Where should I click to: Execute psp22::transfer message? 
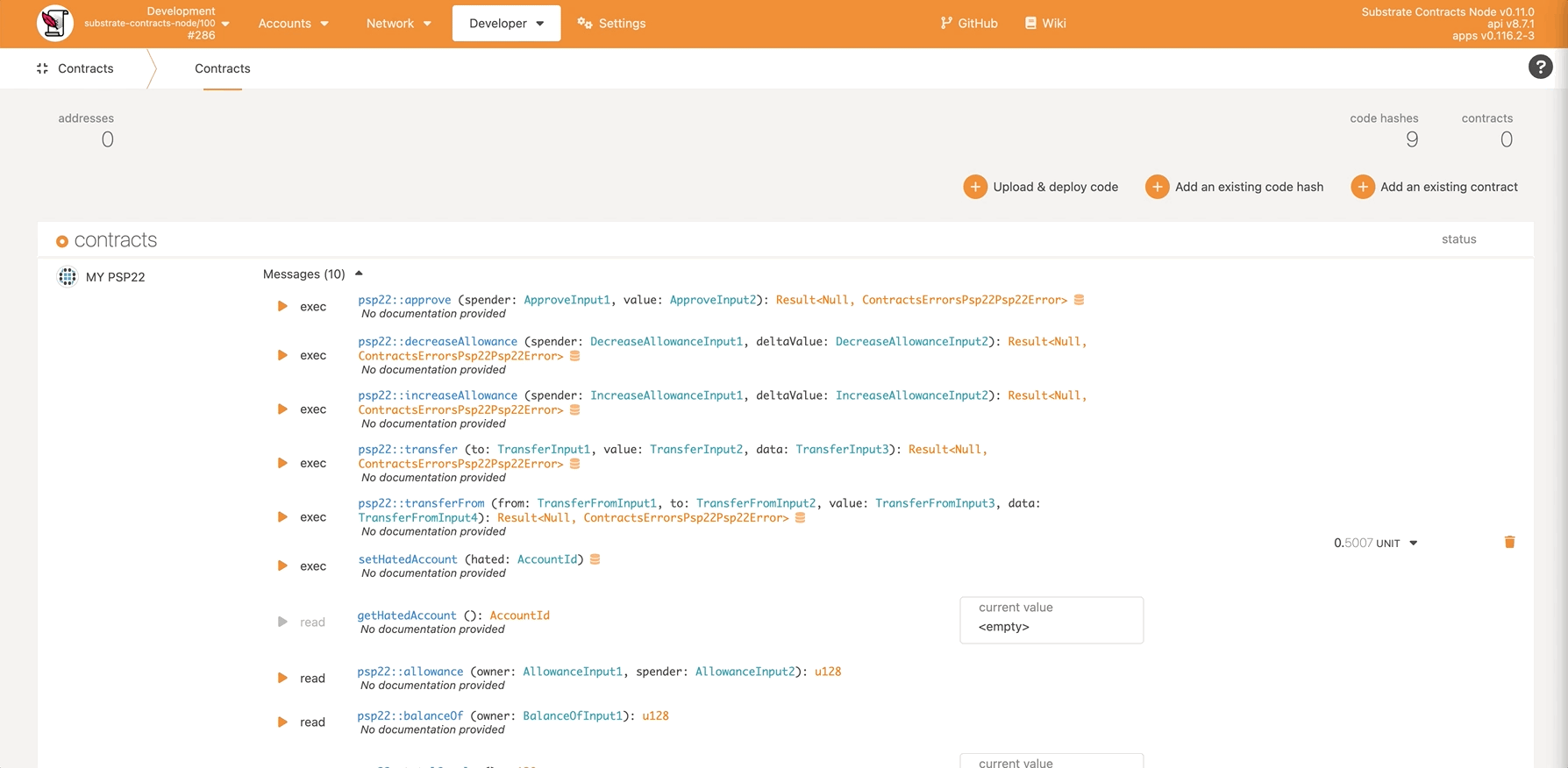(x=282, y=463)
